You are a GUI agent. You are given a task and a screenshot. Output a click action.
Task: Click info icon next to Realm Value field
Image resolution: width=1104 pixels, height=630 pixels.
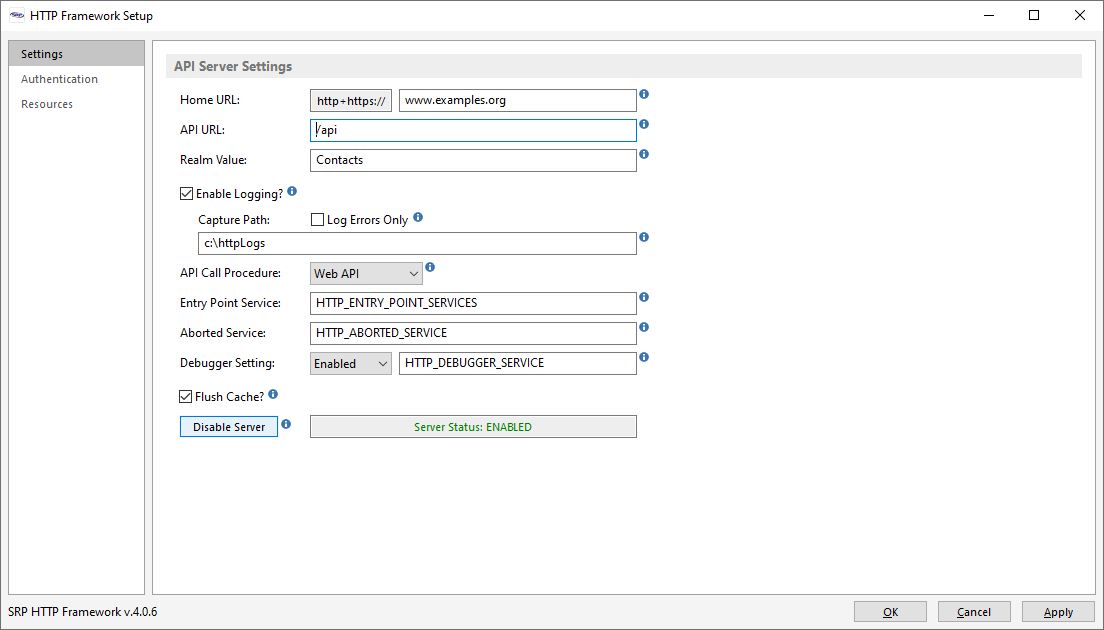(x=644, y=154)
